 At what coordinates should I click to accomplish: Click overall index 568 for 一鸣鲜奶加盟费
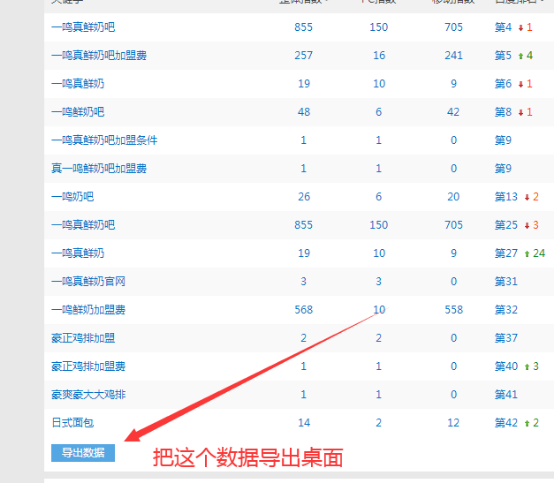coord(303,310)
